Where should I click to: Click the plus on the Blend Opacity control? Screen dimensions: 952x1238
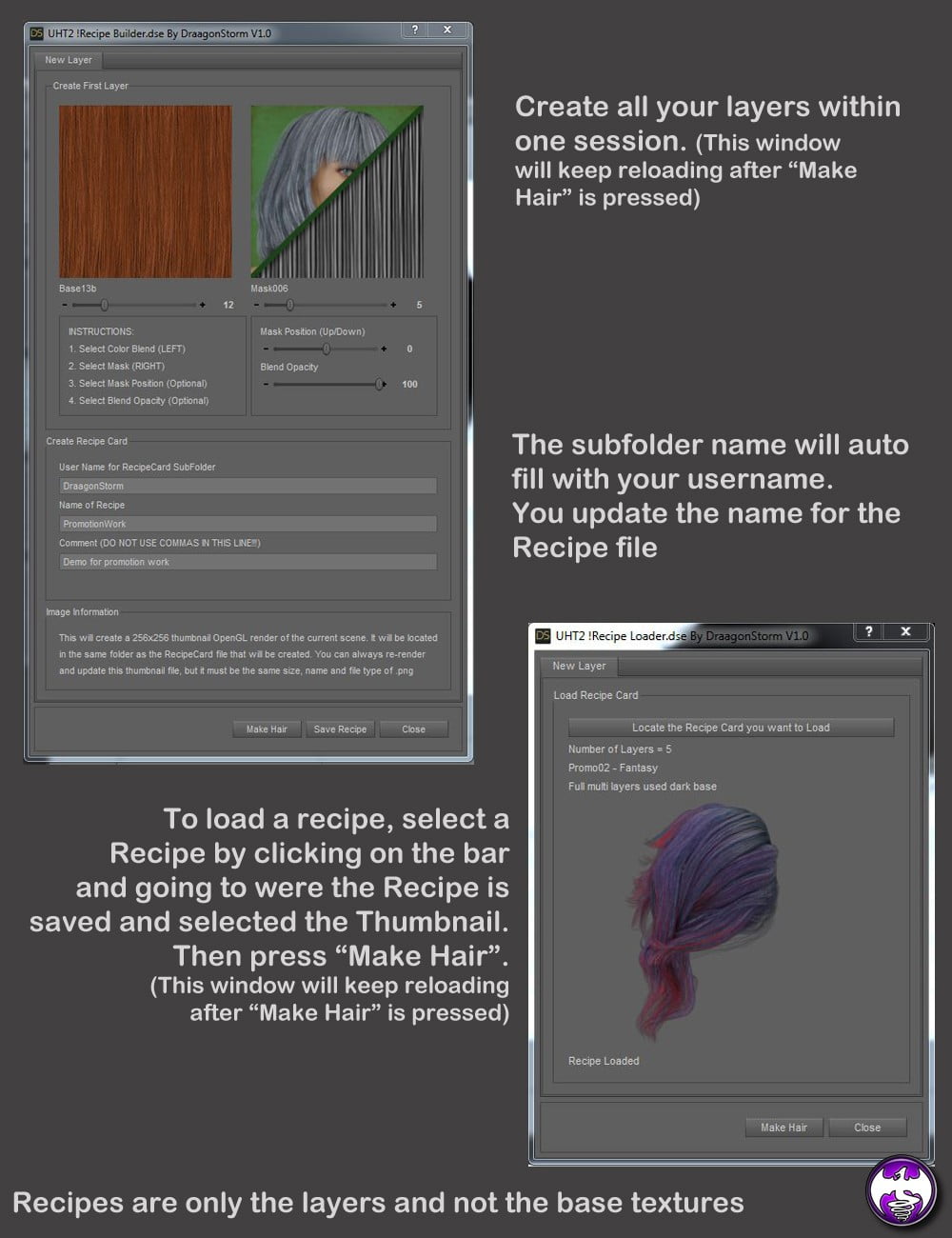pos(385,385)
